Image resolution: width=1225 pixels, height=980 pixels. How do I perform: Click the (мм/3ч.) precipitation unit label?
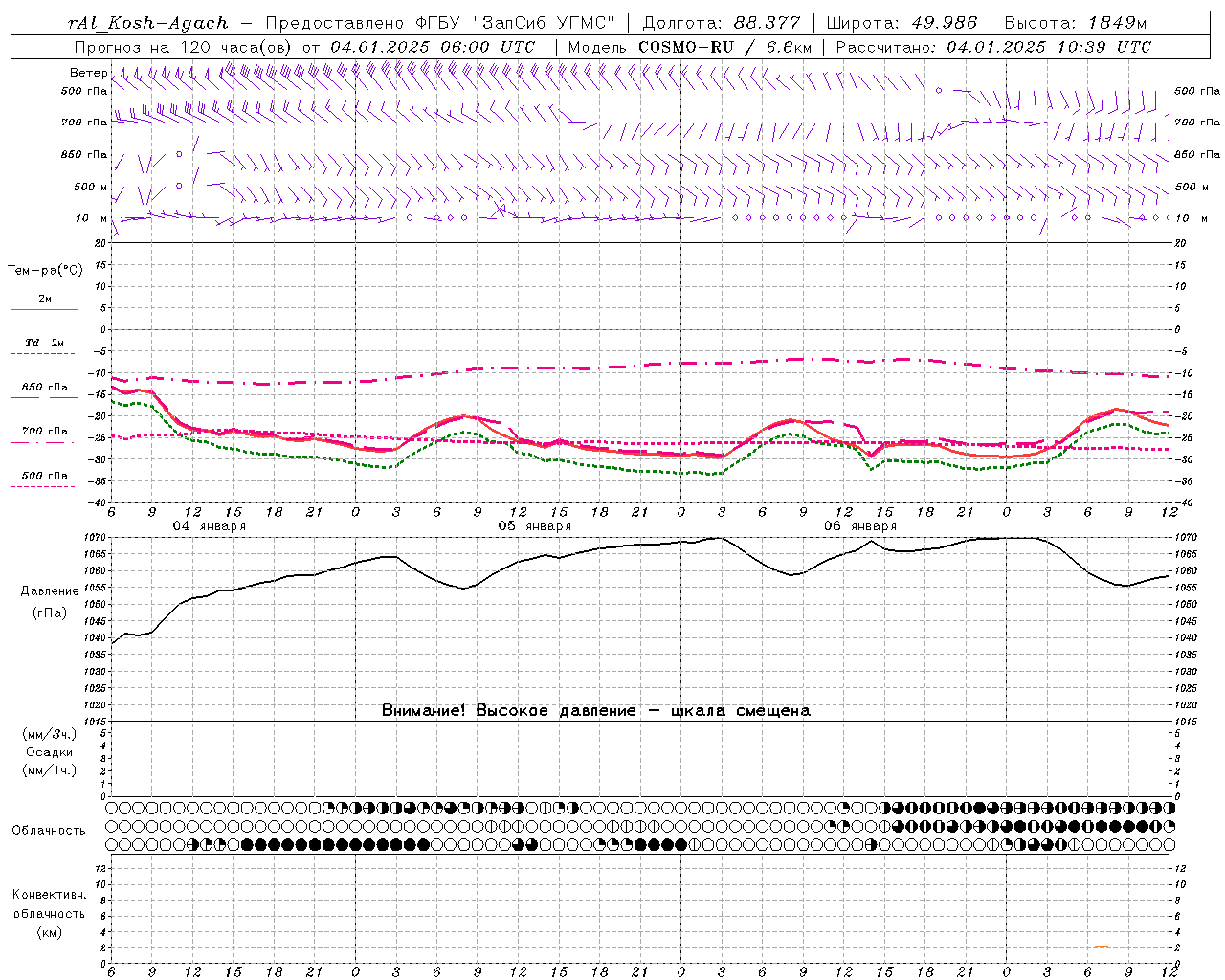pos(50,734)
